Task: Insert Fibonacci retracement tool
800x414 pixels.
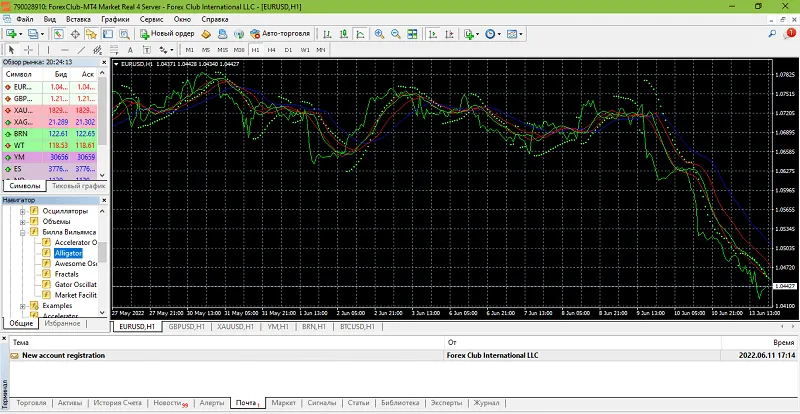Action: click(114, 50)
